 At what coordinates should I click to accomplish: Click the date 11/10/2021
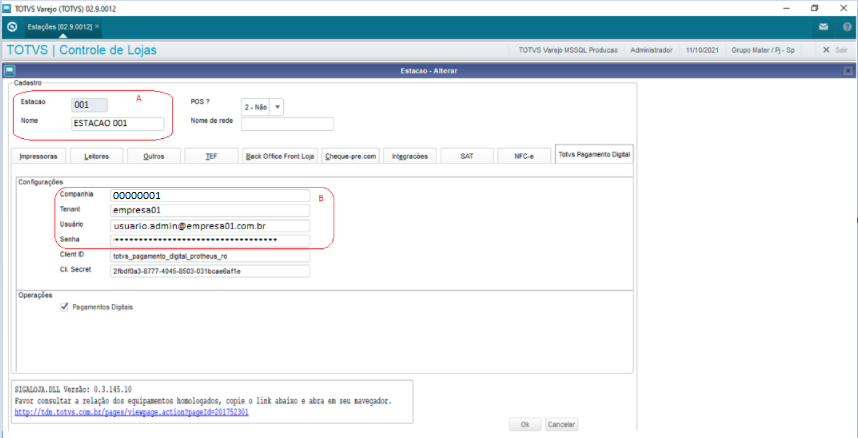tap(702, 50)
